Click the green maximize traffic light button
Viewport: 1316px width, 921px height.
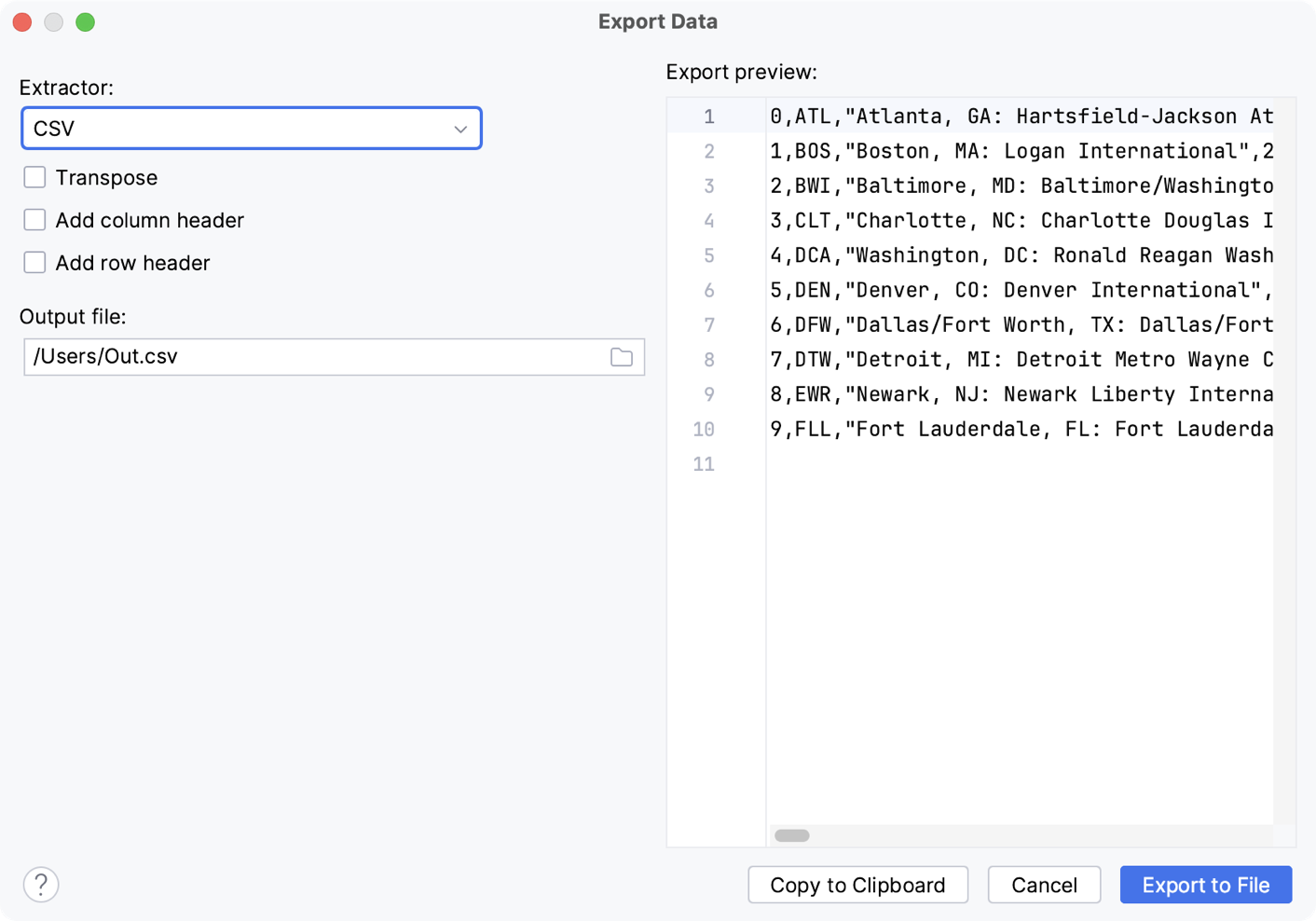pos(85,21)
